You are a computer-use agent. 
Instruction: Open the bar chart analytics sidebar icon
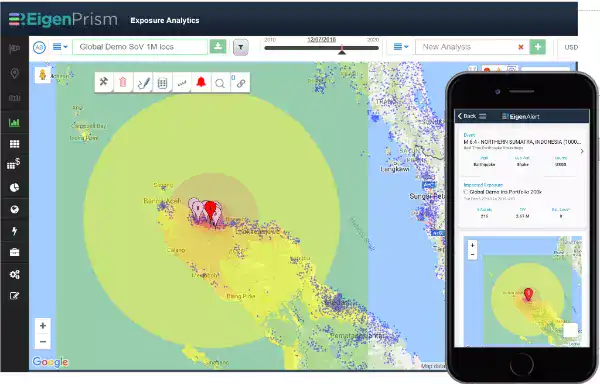(14, 123)
